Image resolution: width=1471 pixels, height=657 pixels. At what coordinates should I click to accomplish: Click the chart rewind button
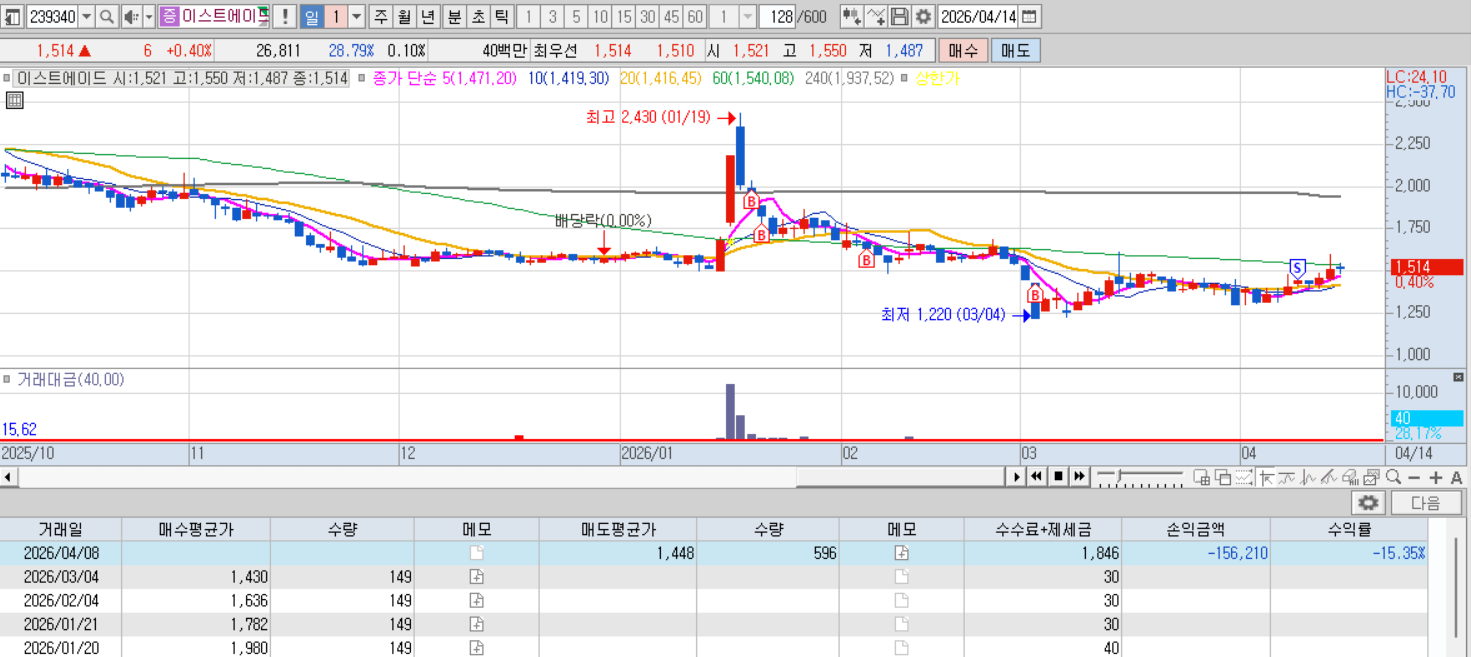[1037, 477]
